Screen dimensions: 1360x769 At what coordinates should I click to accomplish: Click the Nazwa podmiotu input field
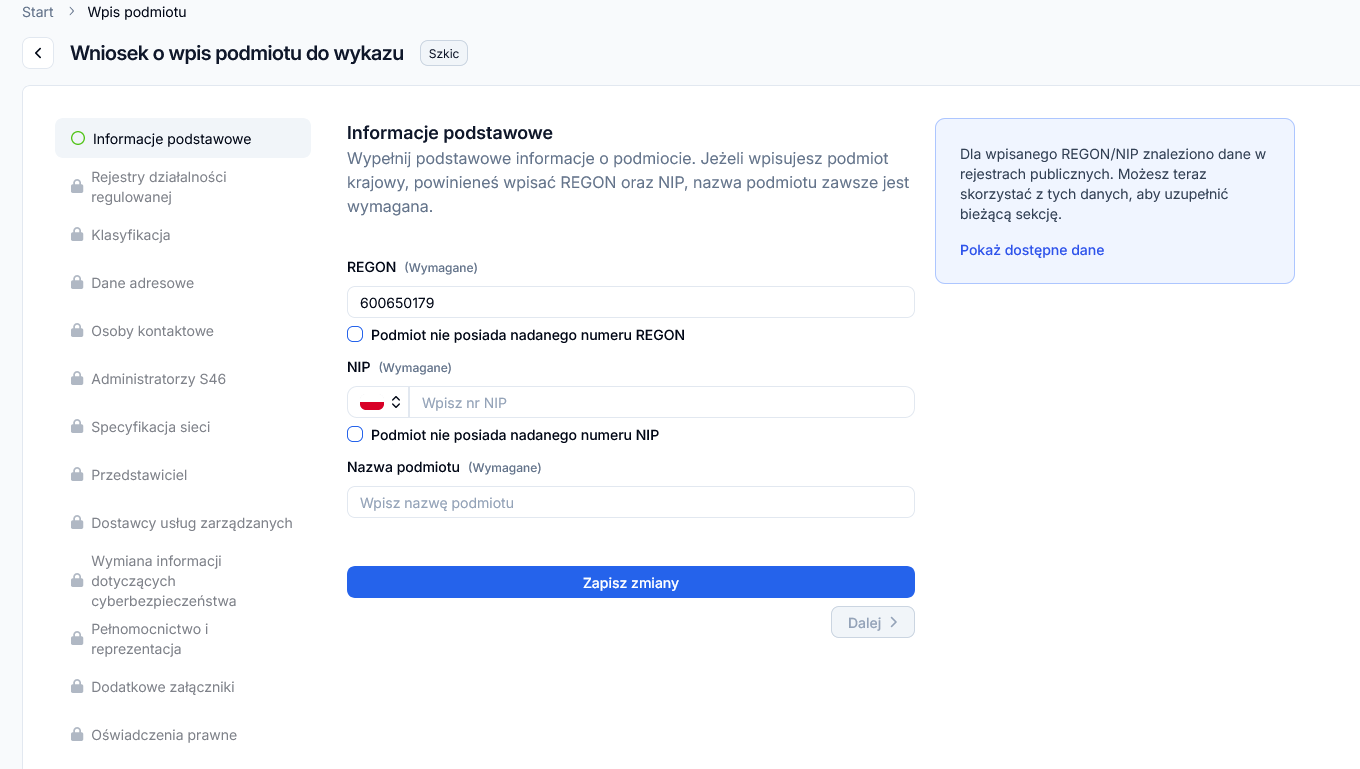click(630, 502)
